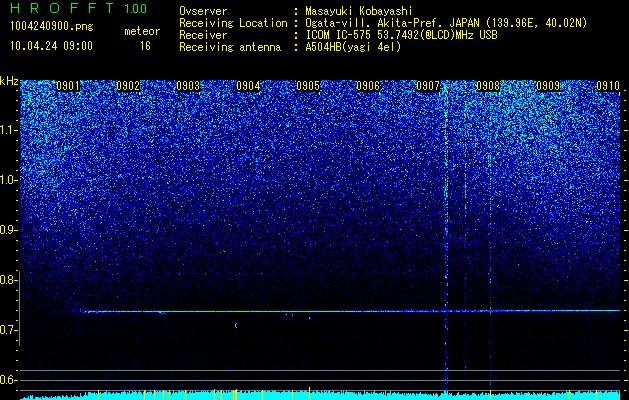Screen dimensions: 629x400
Task: Click the version number 1.0.0
Action: click(136, 9)
